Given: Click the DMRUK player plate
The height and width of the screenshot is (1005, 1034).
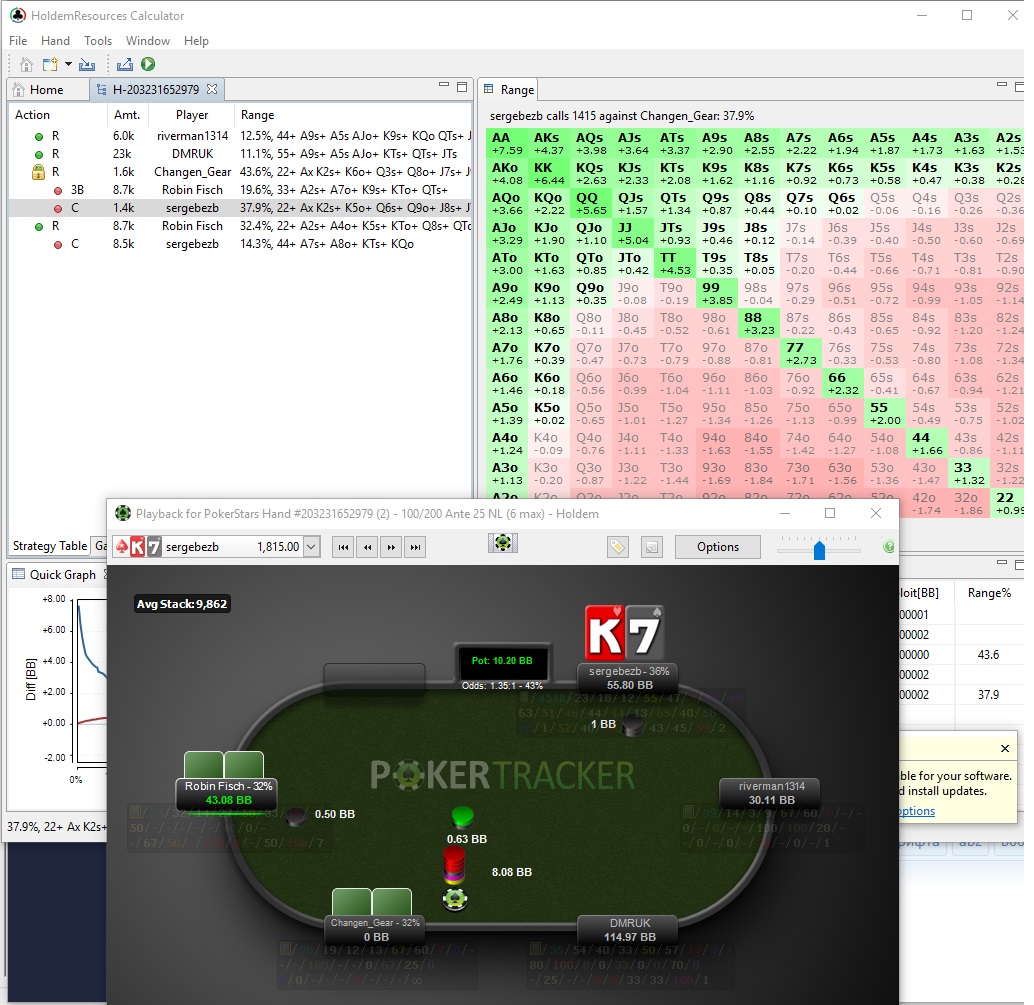Looking at the screenshot, I should [x=630, y=930].
